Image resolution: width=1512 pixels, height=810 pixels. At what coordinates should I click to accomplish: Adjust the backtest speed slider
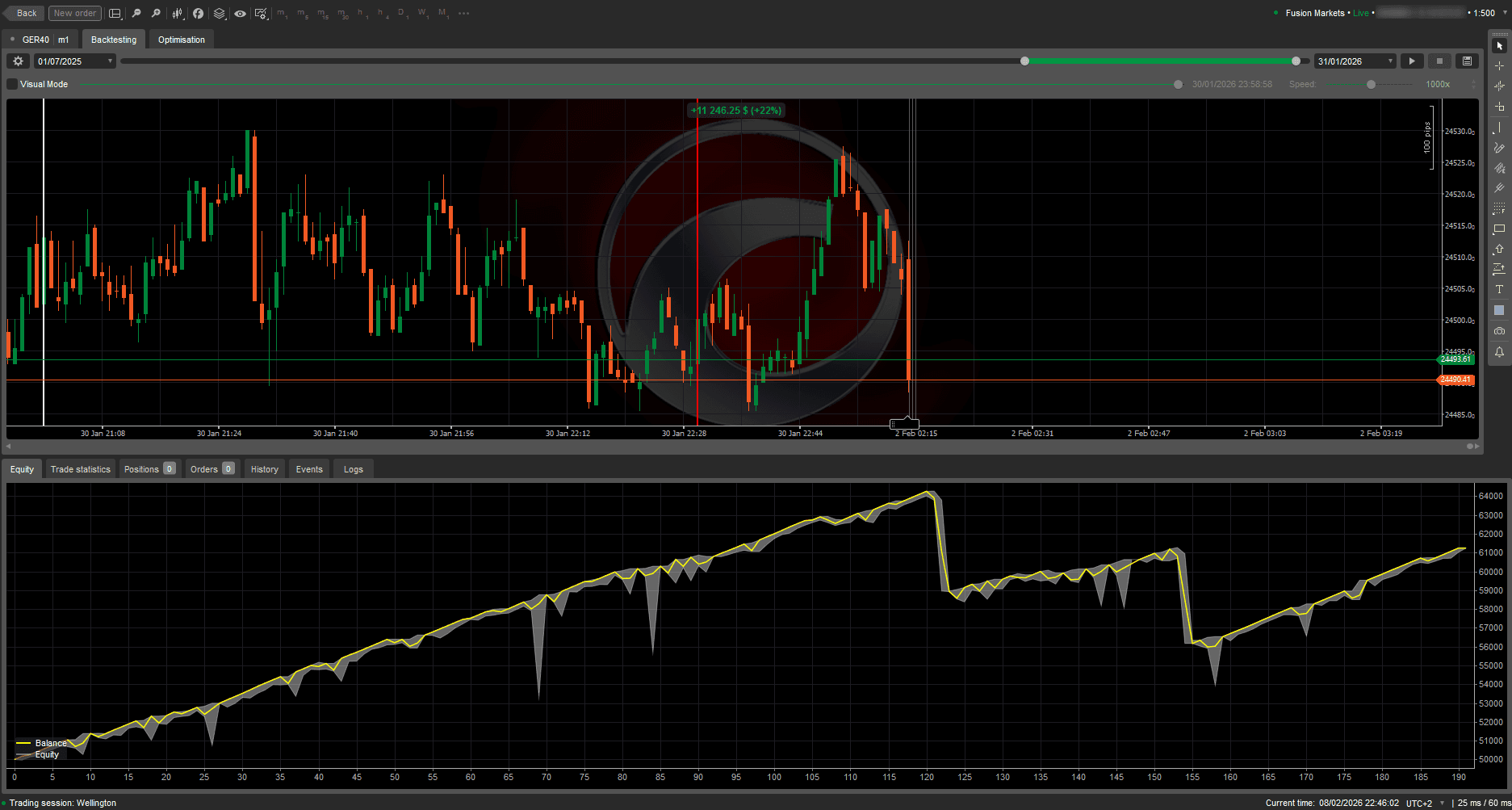click(x=1370, y=84)
